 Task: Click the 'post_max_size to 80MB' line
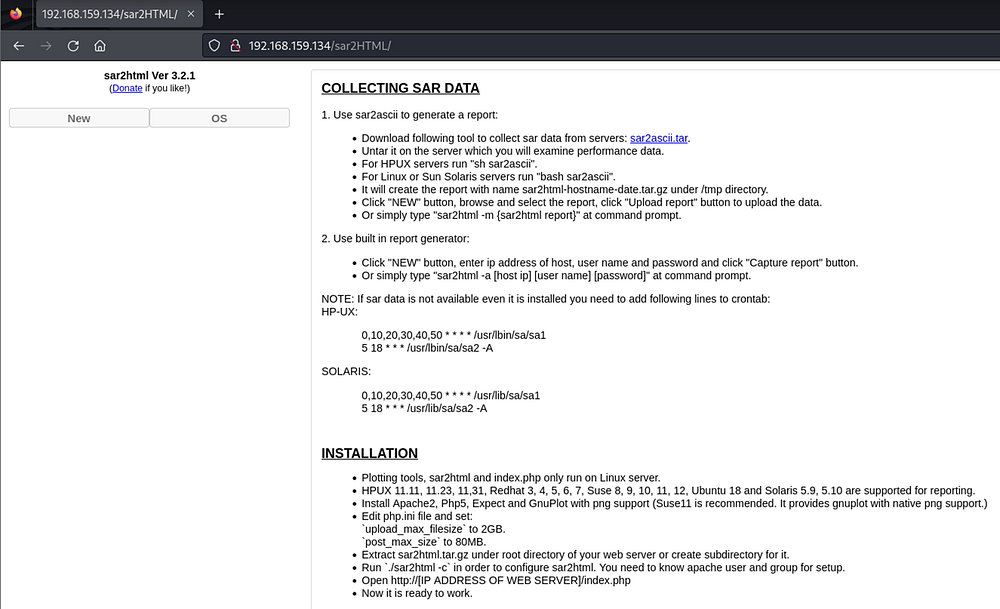coord(423,542)
